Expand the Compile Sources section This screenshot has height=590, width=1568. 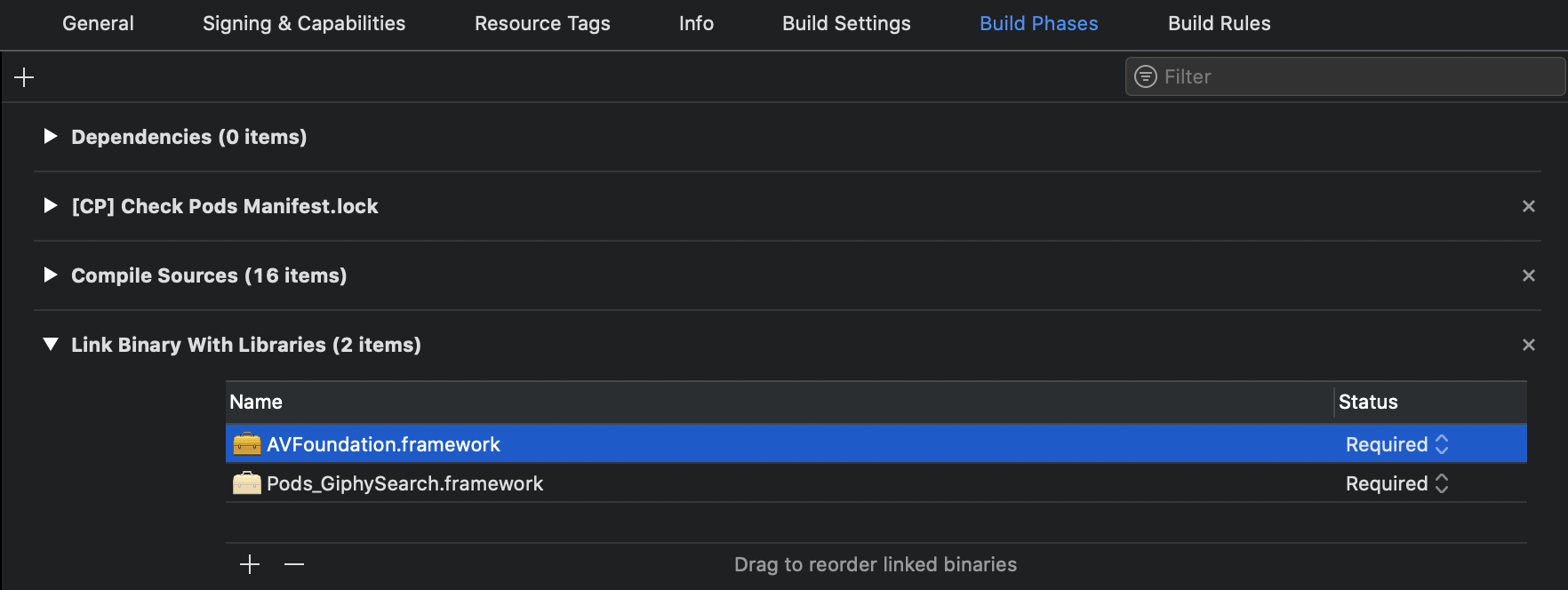point(51,275)
